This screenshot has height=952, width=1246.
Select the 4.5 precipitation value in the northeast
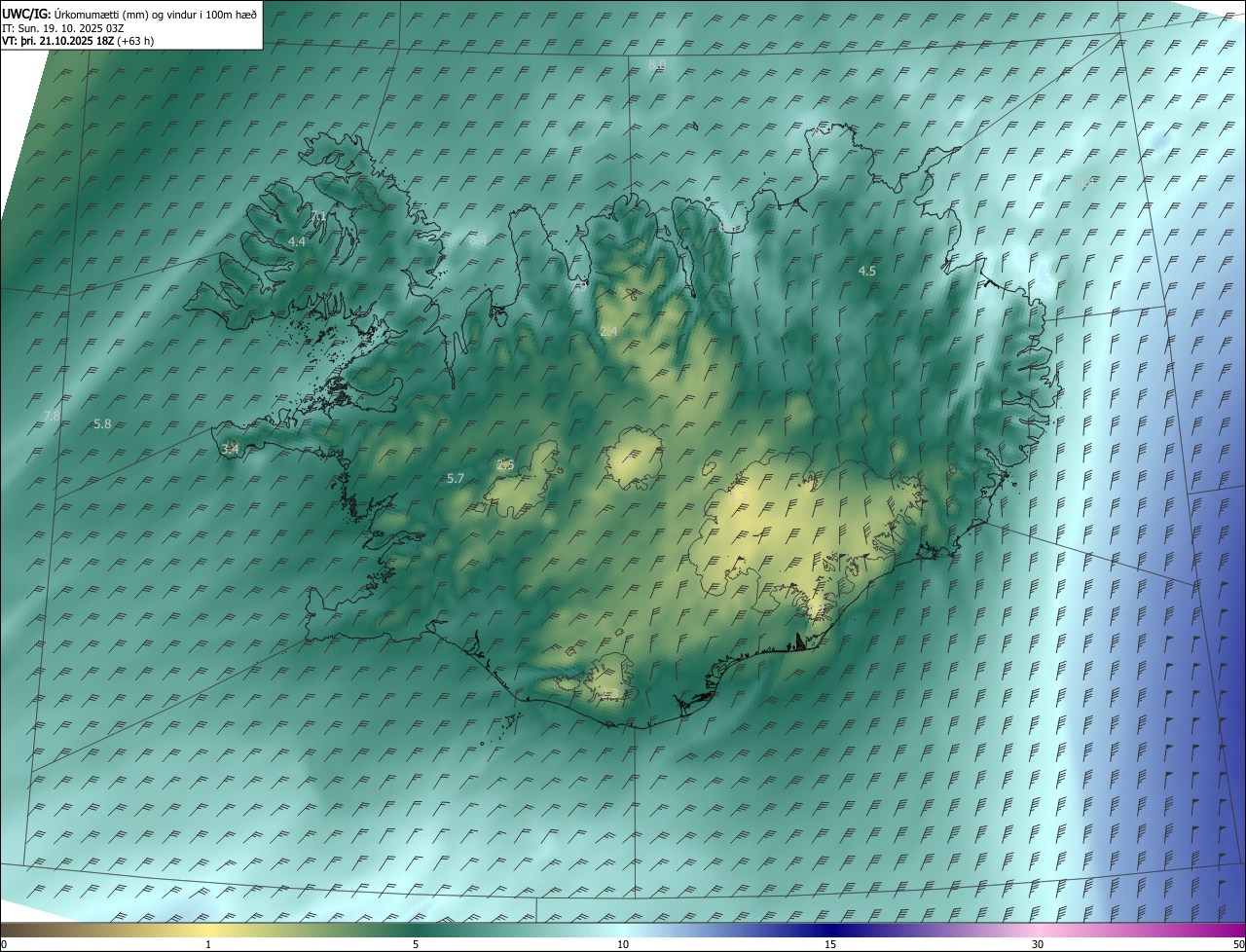click(866, 272)
